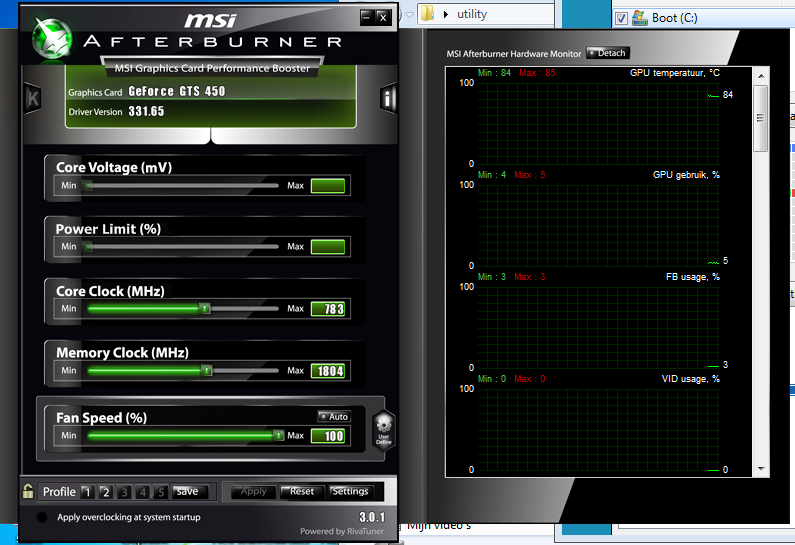This screenshot has width=795, height=545.
Task: Click the Boot (C:) label
Action: point(674,18)
